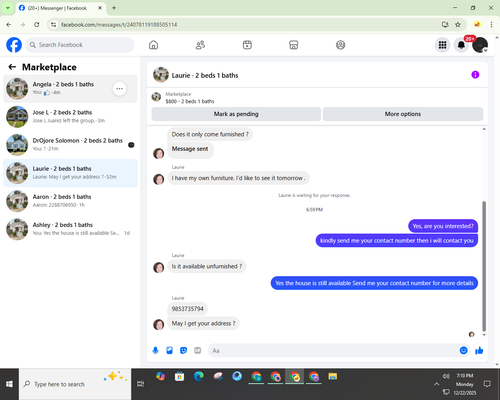Click Mark as pending button

coord(236,114)
